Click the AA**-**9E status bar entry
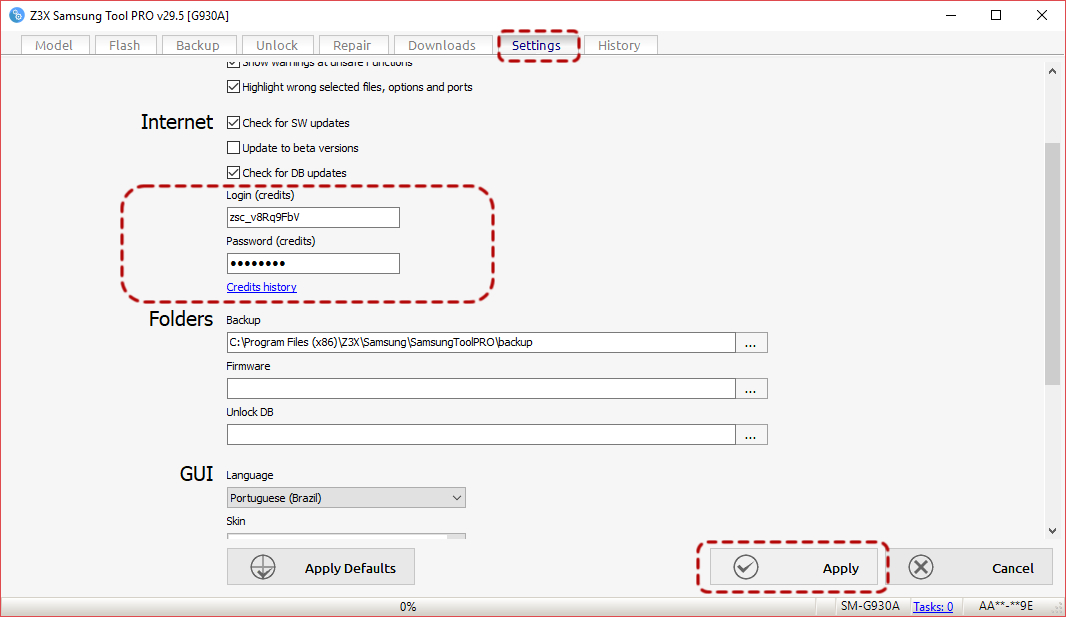This screenshot has height=617, width=1066. click(1006, 606)
